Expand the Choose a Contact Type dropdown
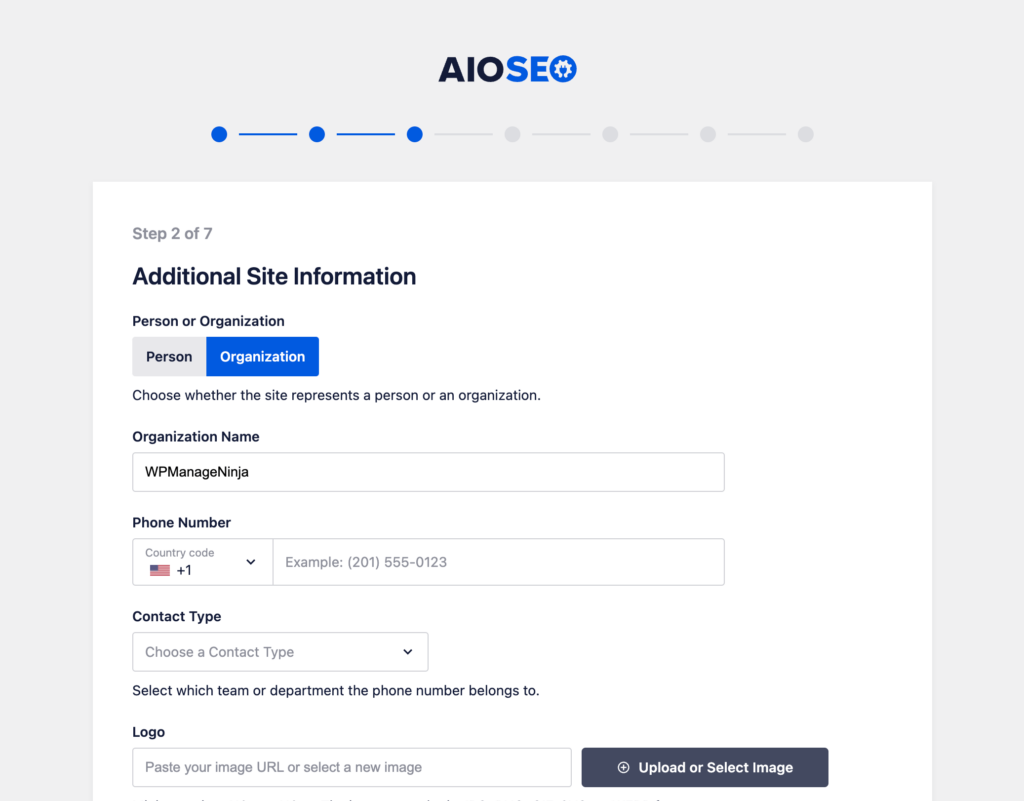 tap(280, 651)
